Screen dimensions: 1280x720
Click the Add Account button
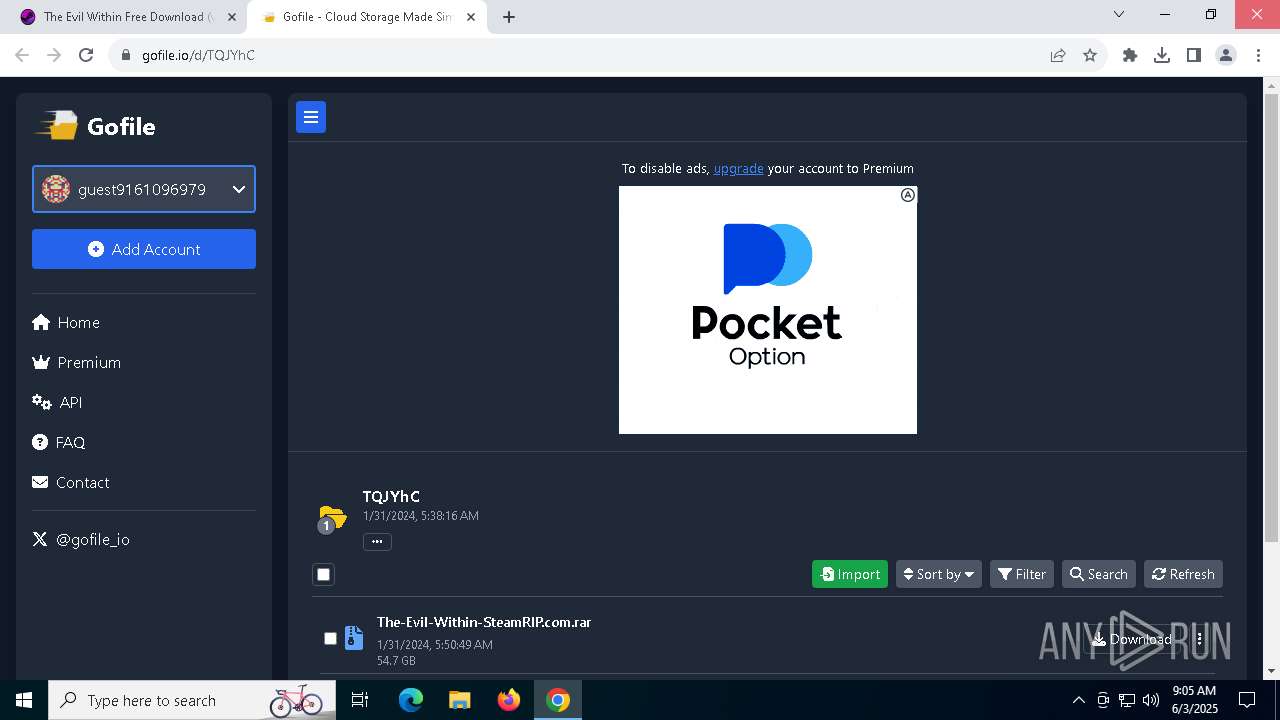144,249
